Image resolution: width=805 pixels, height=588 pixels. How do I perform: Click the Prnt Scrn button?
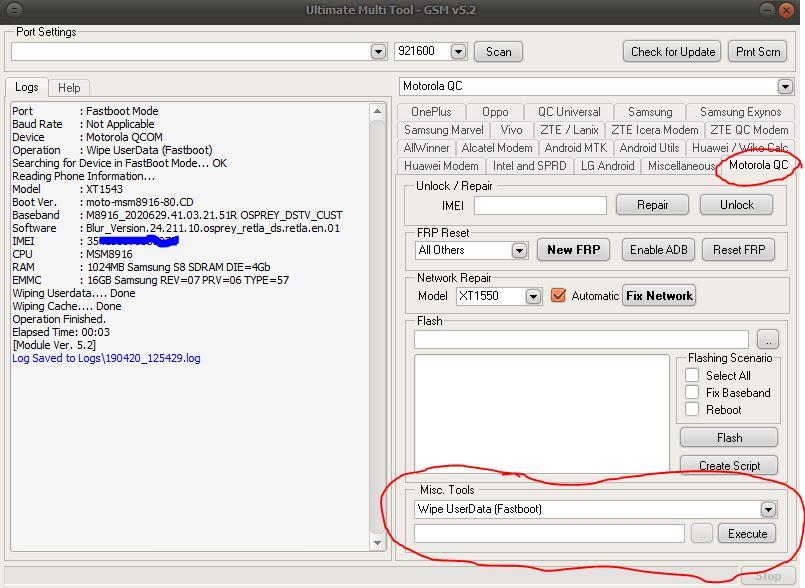758,51
